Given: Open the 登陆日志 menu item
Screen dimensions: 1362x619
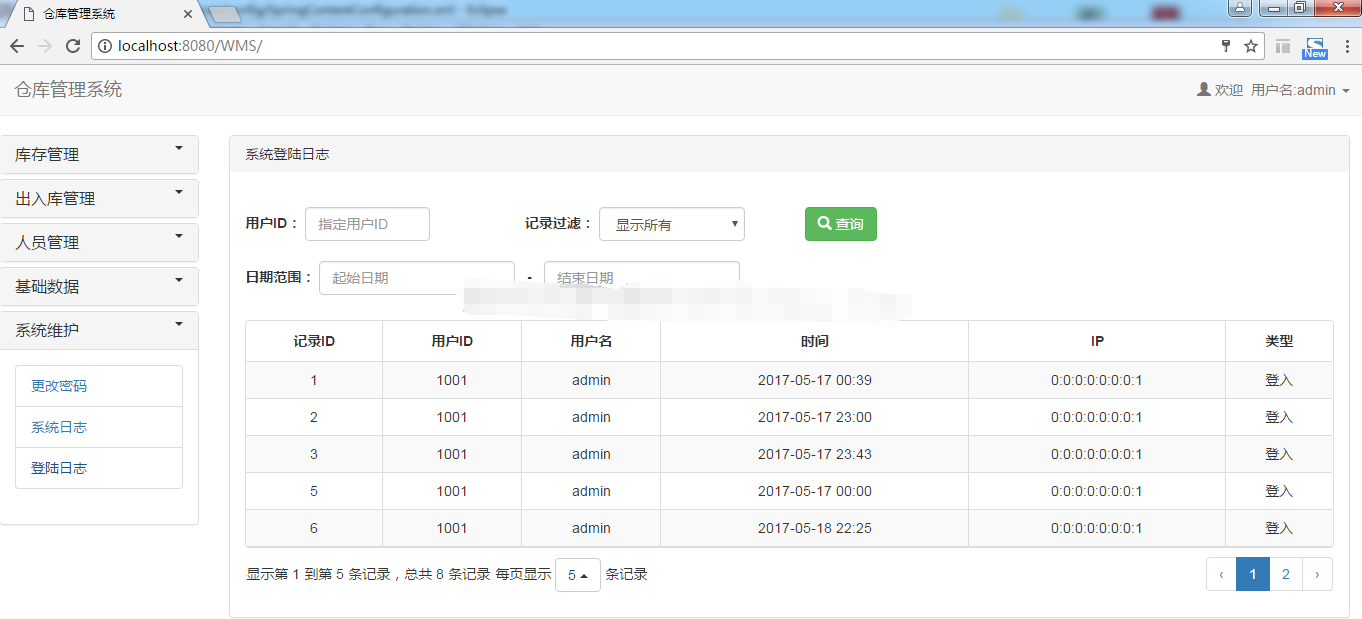Looking at the screenshot, I should (x=99, y=468).
